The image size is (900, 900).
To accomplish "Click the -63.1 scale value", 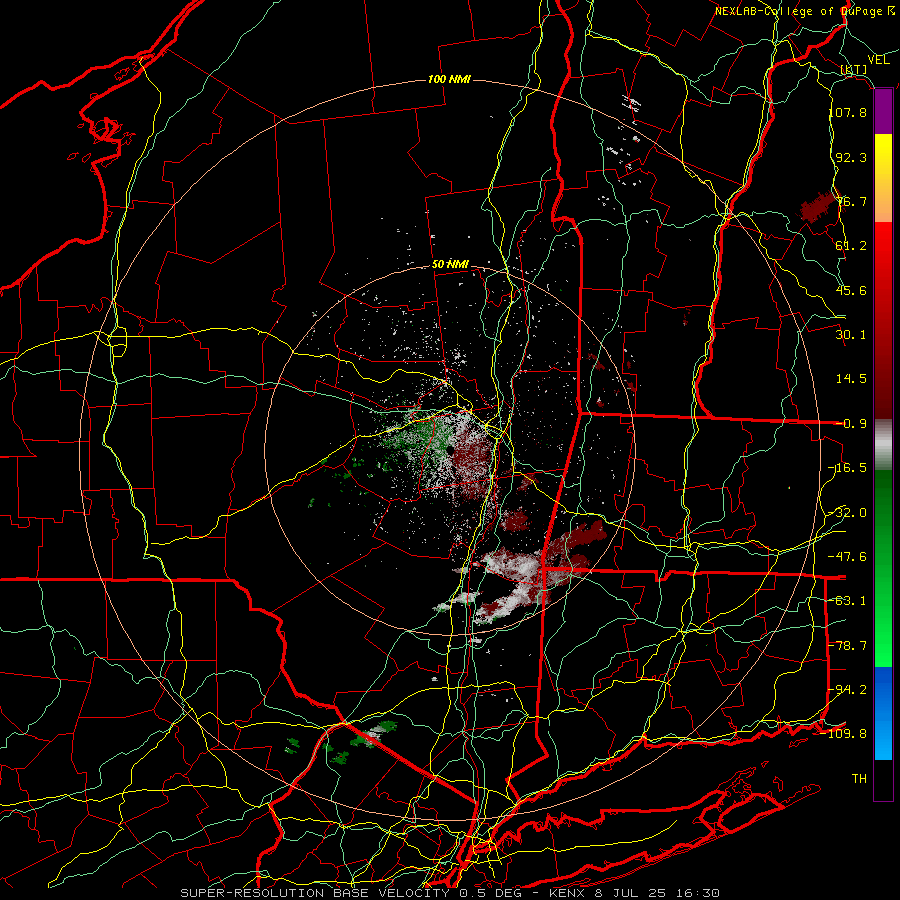I will pos(847,601).
